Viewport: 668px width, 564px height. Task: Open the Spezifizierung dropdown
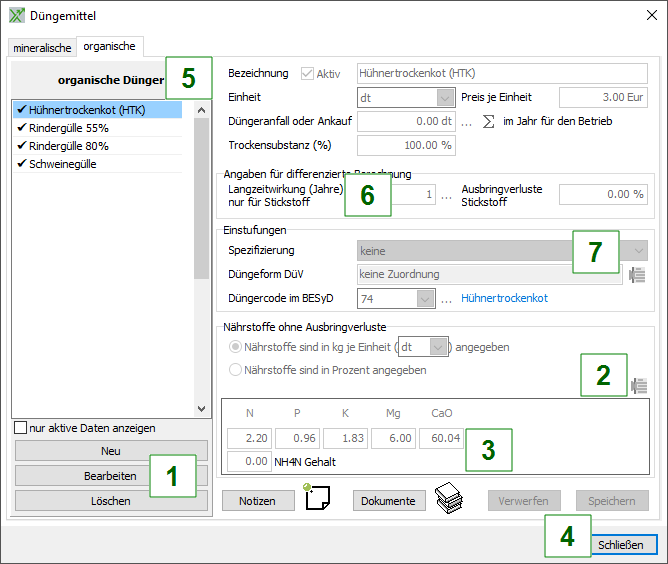pos(637,251)
